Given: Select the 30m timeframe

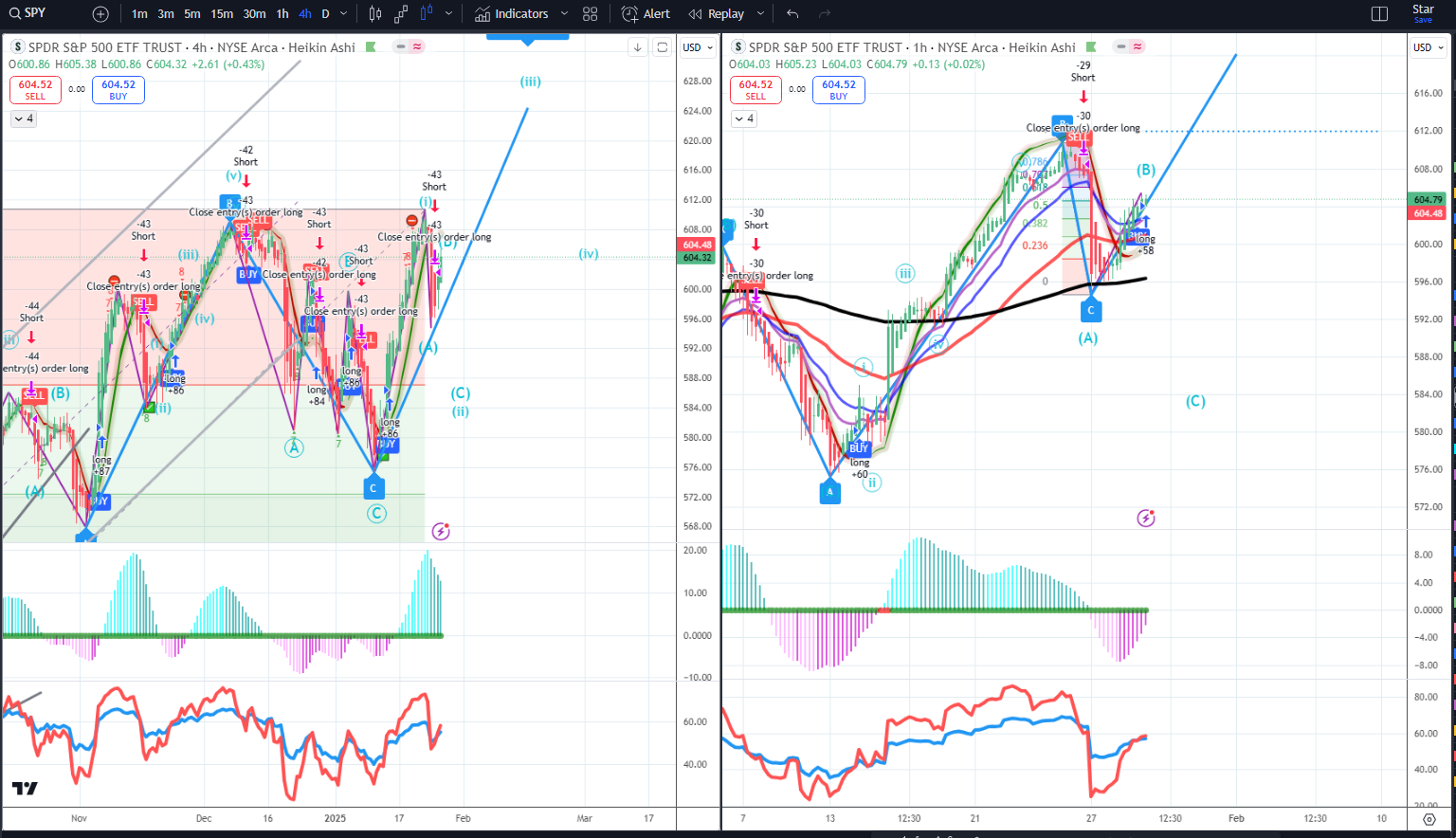Looking at the screenshot, I should pyautogui.click(x=254, y=14).
